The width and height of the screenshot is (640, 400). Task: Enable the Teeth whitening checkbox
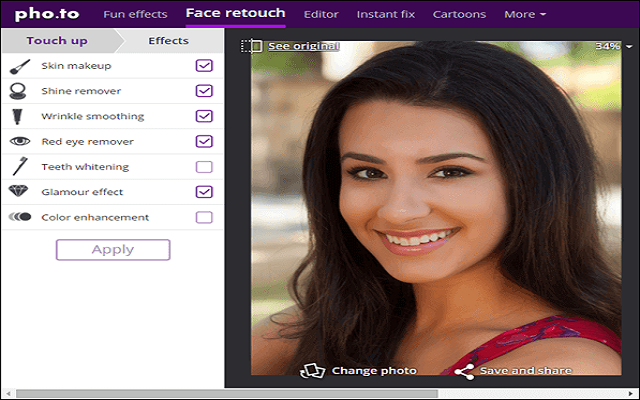204,167
